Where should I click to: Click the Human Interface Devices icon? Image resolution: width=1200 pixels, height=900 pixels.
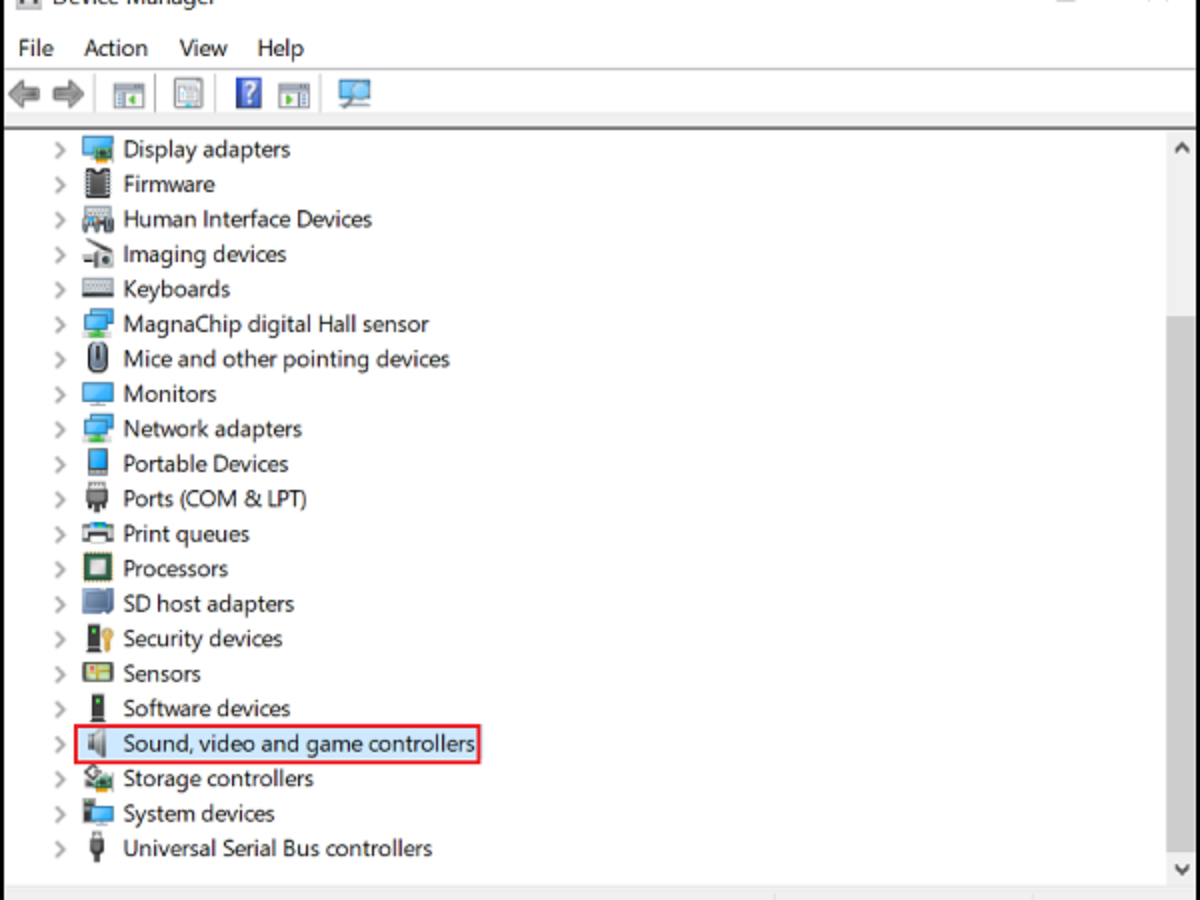pyautogui.click(x=98, y=219)
